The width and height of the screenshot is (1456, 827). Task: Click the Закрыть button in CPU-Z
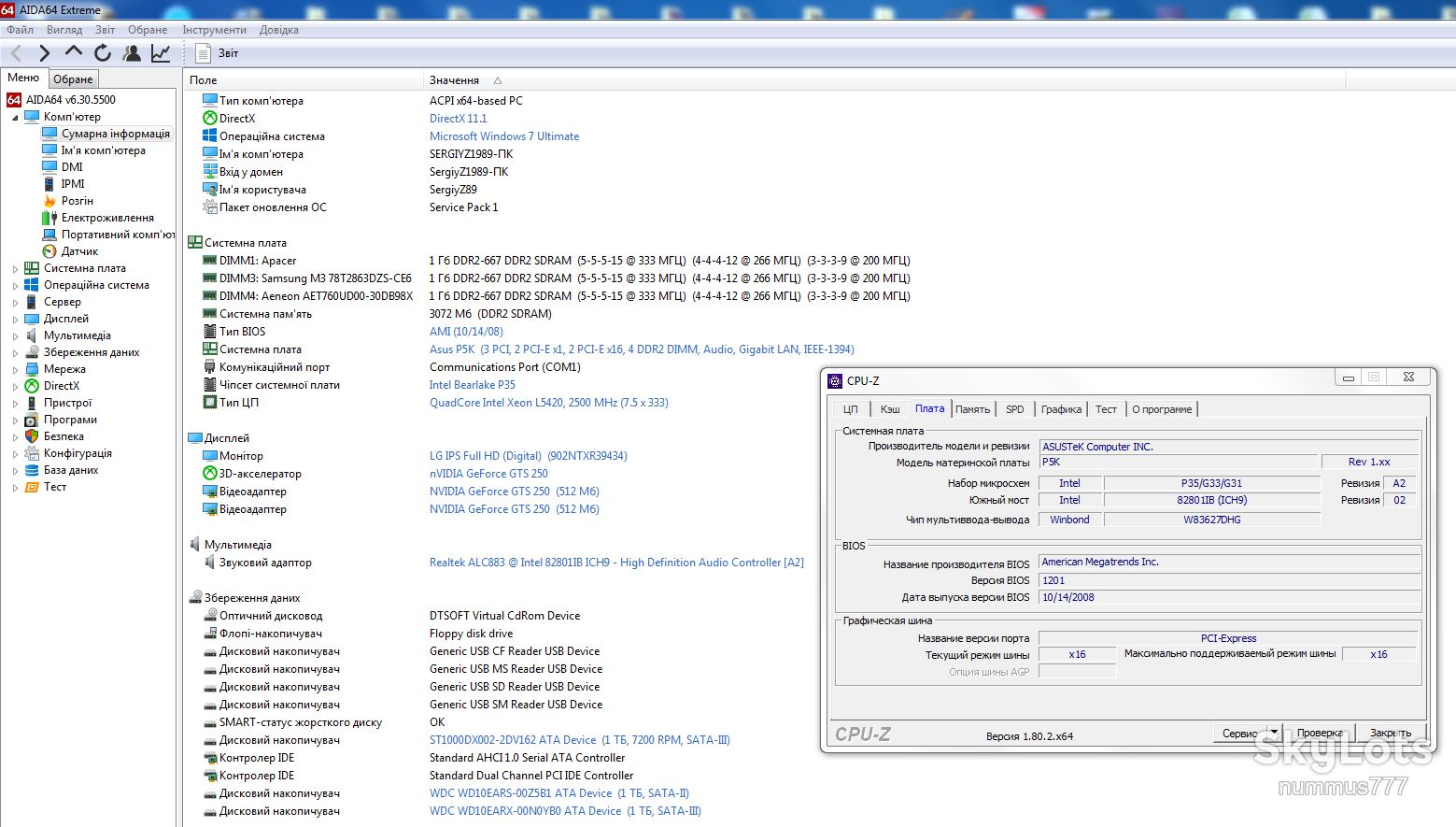(x=1391, y=733)
